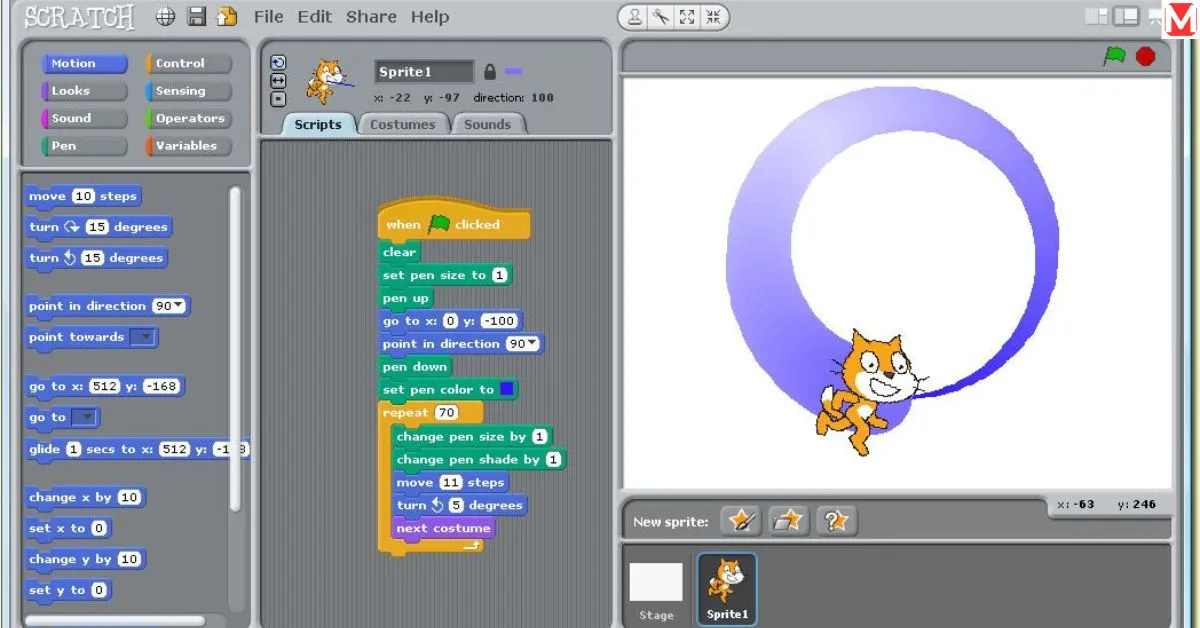Viewport: 1200px width, 628px height.
Task: Start the script with the green flag
Action: tap(1114, 57)
